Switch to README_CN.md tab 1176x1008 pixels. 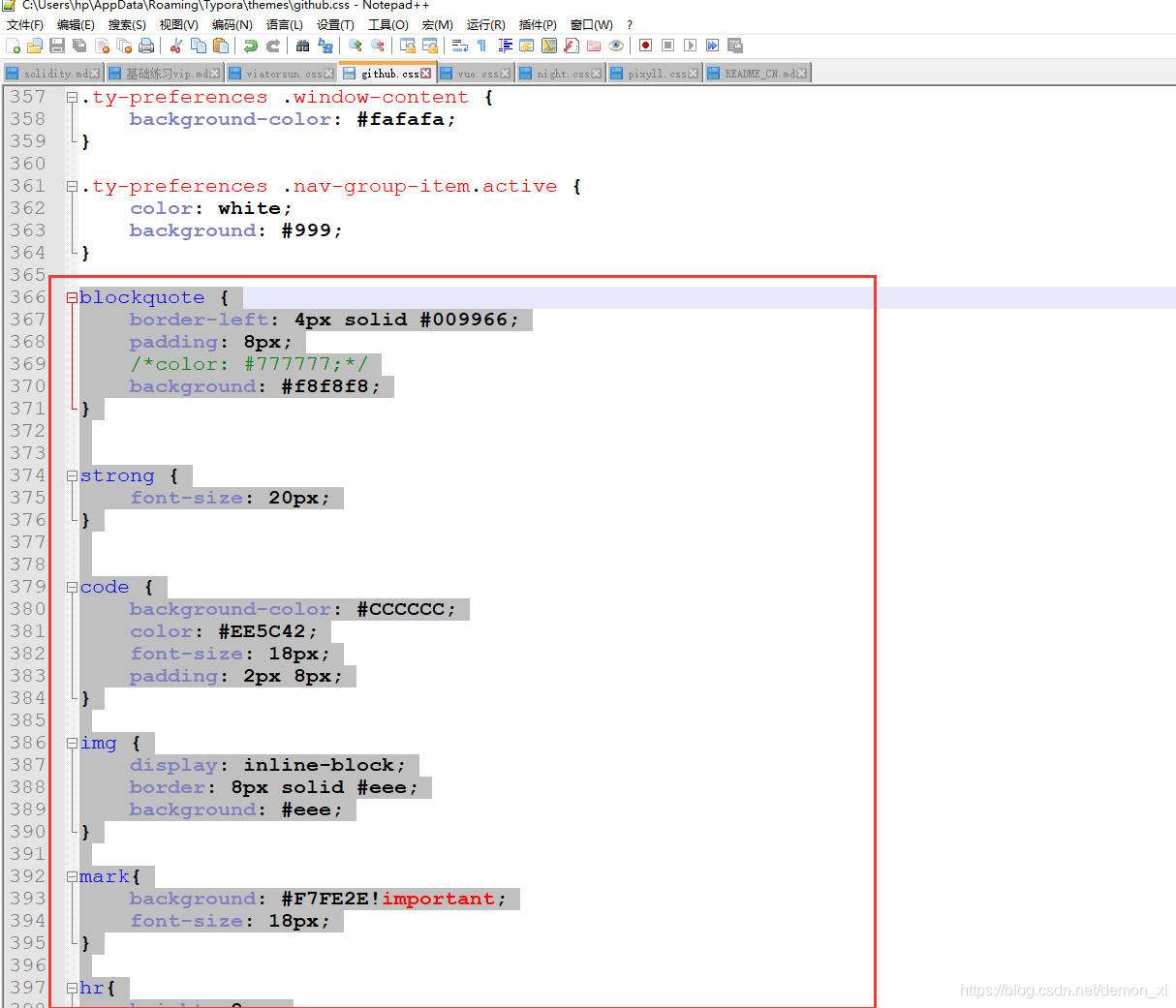pos(758,74)
